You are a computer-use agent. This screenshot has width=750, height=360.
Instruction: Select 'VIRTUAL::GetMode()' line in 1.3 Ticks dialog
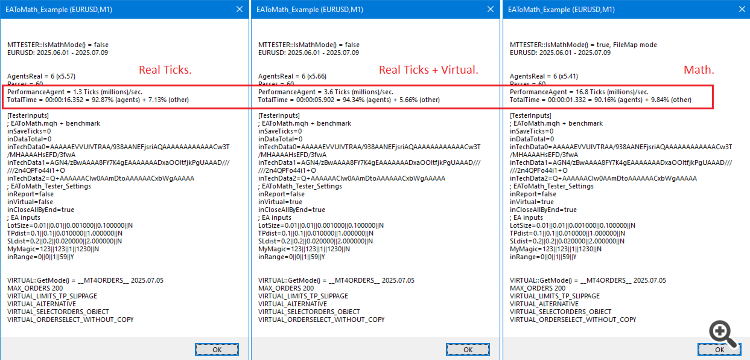(x=85, y=280)
